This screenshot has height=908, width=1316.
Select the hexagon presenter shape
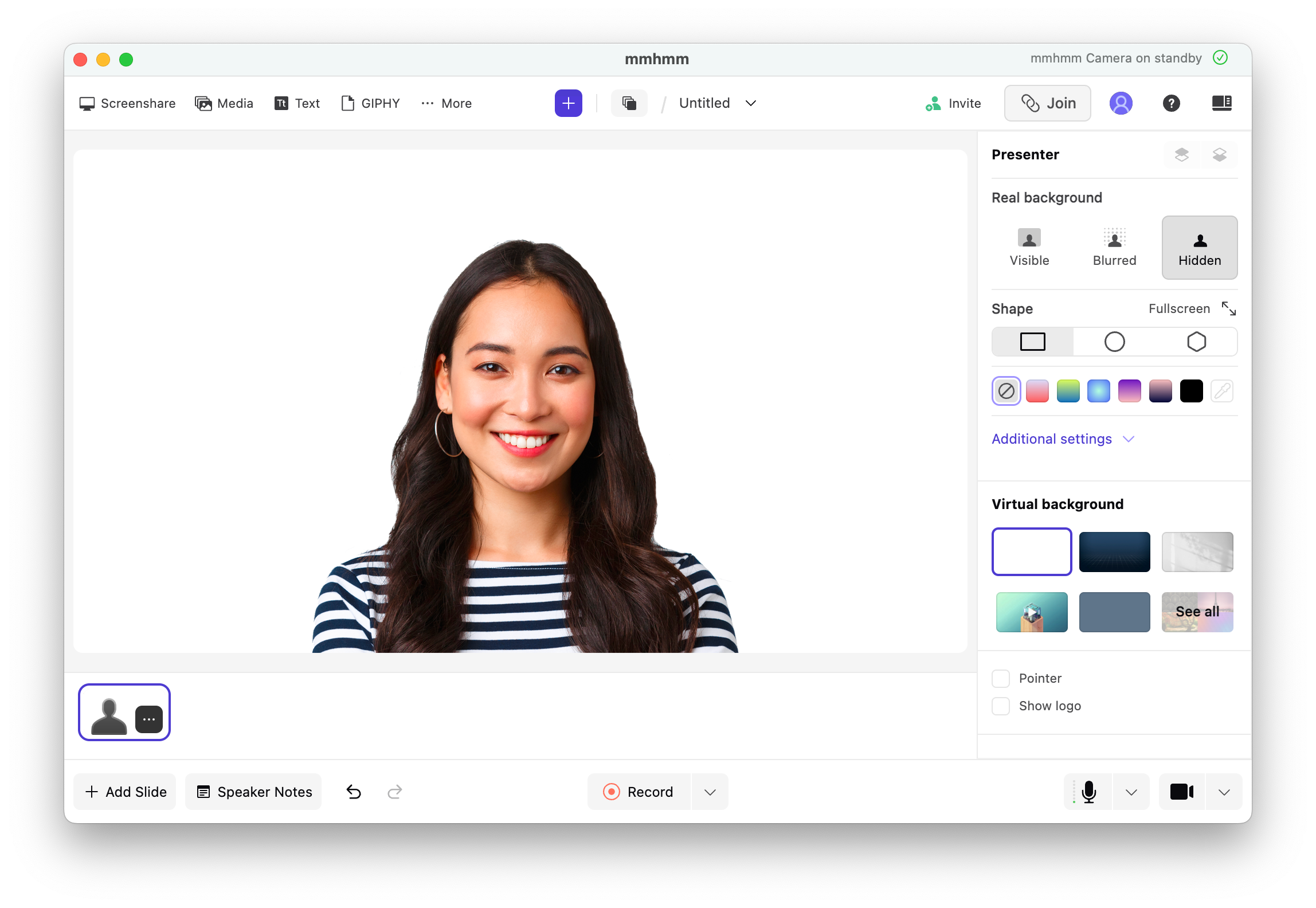pos(1196,342)
